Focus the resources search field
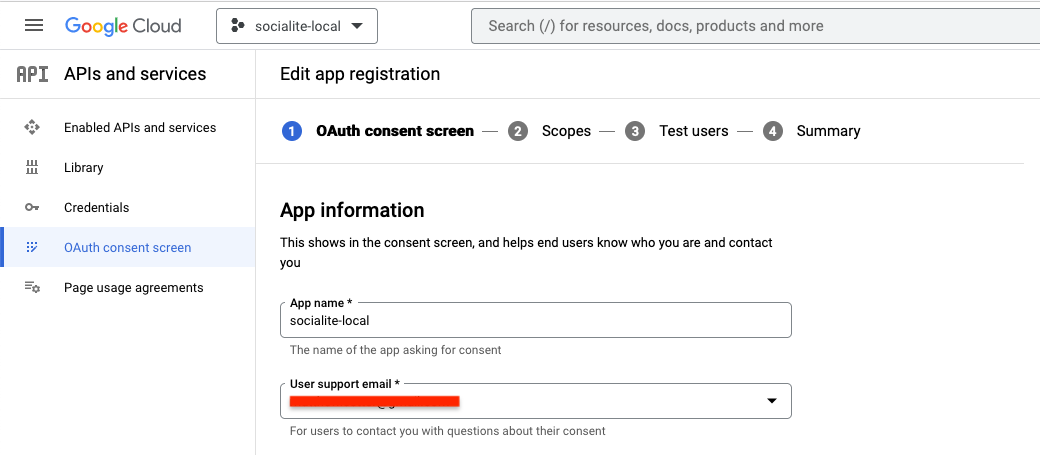 click(x=755, y=27)
